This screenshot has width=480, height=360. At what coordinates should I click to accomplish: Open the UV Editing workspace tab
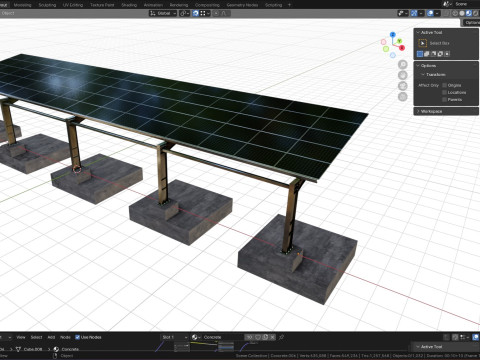(x=73, y=5)
